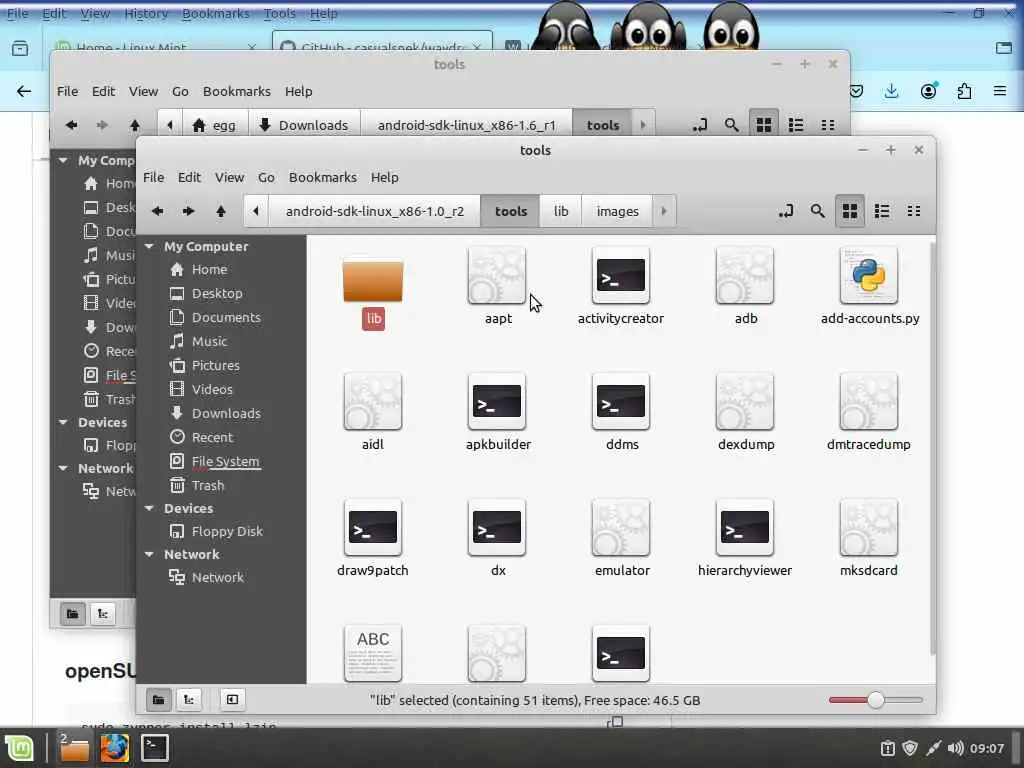Open File menu in front tools window
This screenshot has height=768, width=1024.
coord(153,177)
